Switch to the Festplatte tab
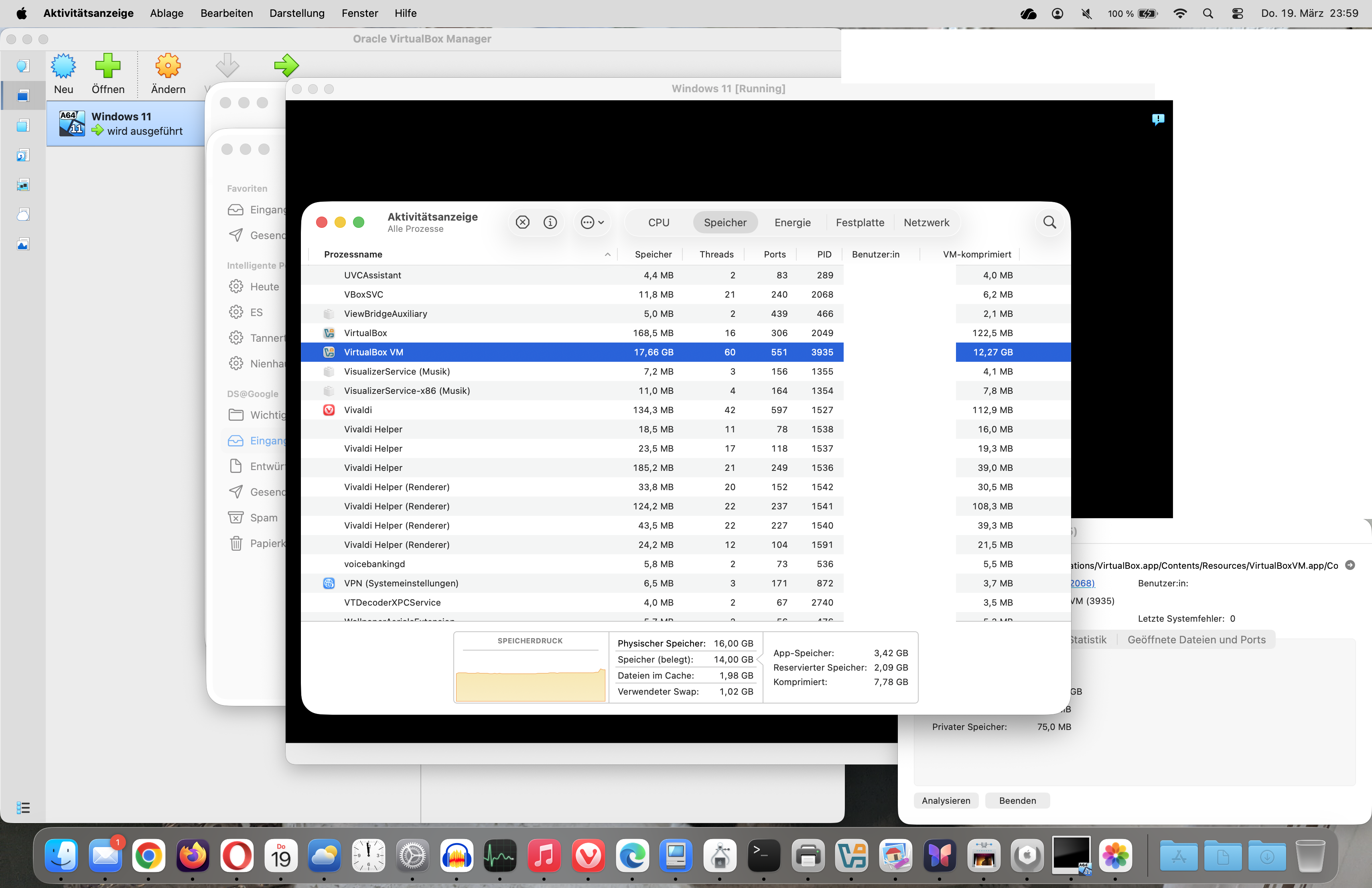 pos(860,223)
